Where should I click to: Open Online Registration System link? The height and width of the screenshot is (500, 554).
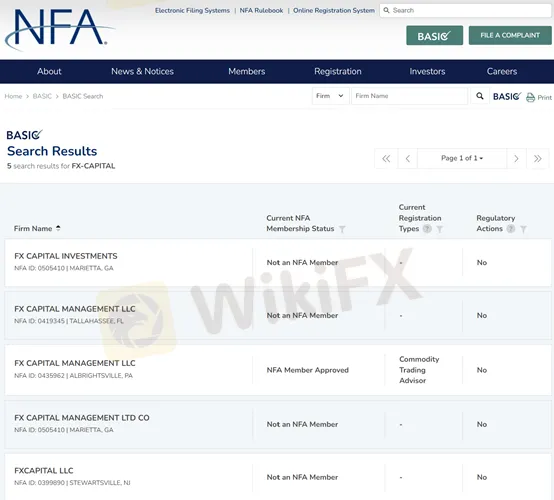point(334,11)
